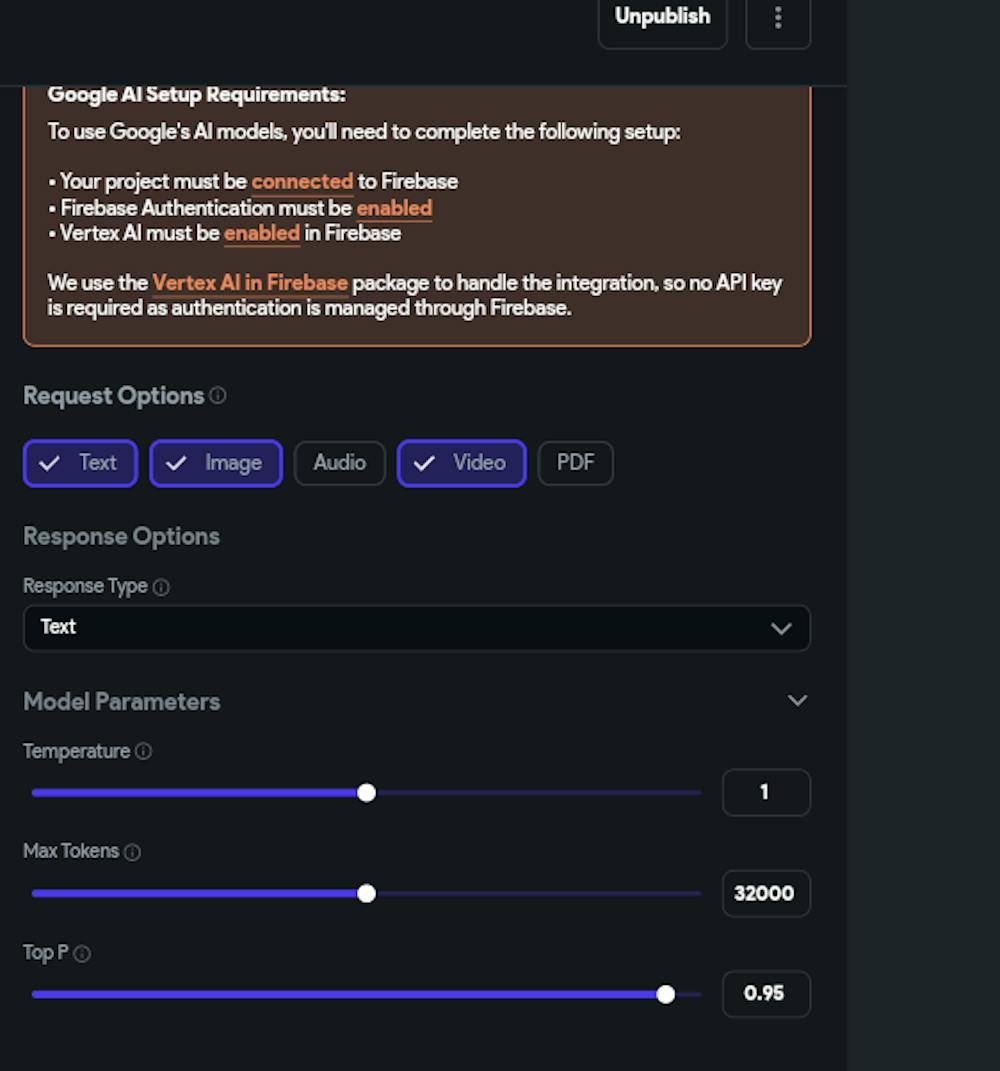The width and height of the screenshot is (1000, 1071).
Task: Open the three-dot more options menu
Action: [x=778, y=17]
